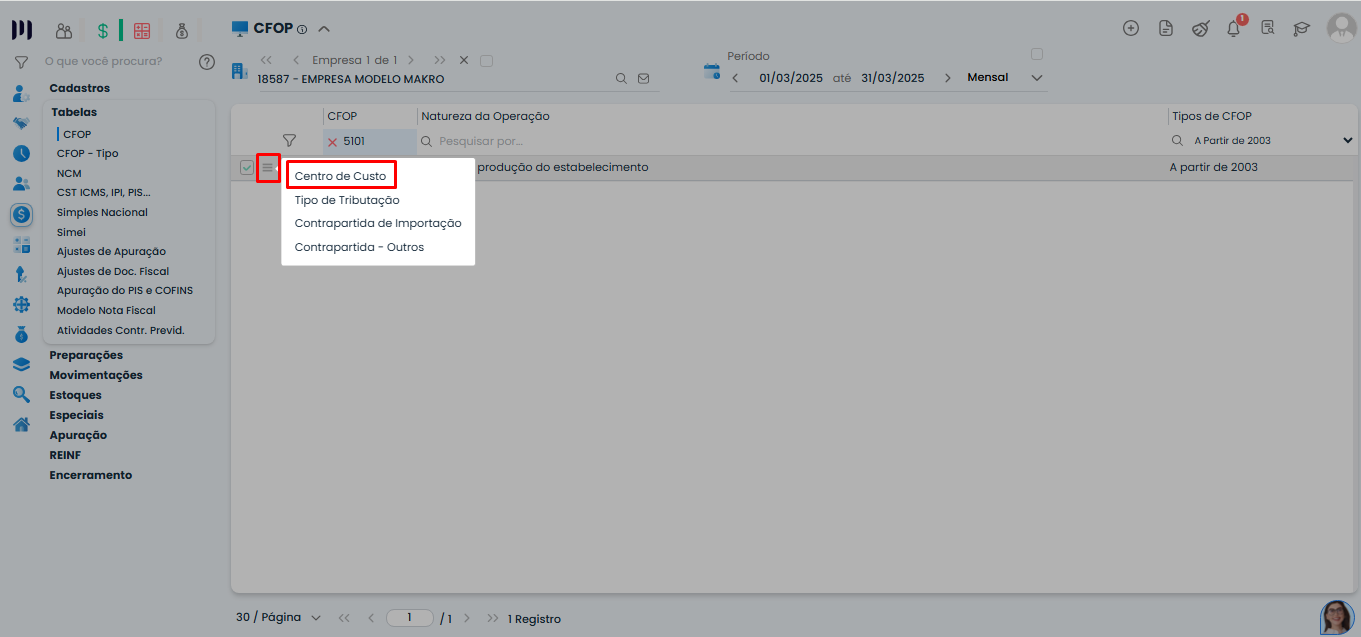Choose Centro de Custo from menu
This screenshot has height=637, width=1361.
[x=341, y=176]
